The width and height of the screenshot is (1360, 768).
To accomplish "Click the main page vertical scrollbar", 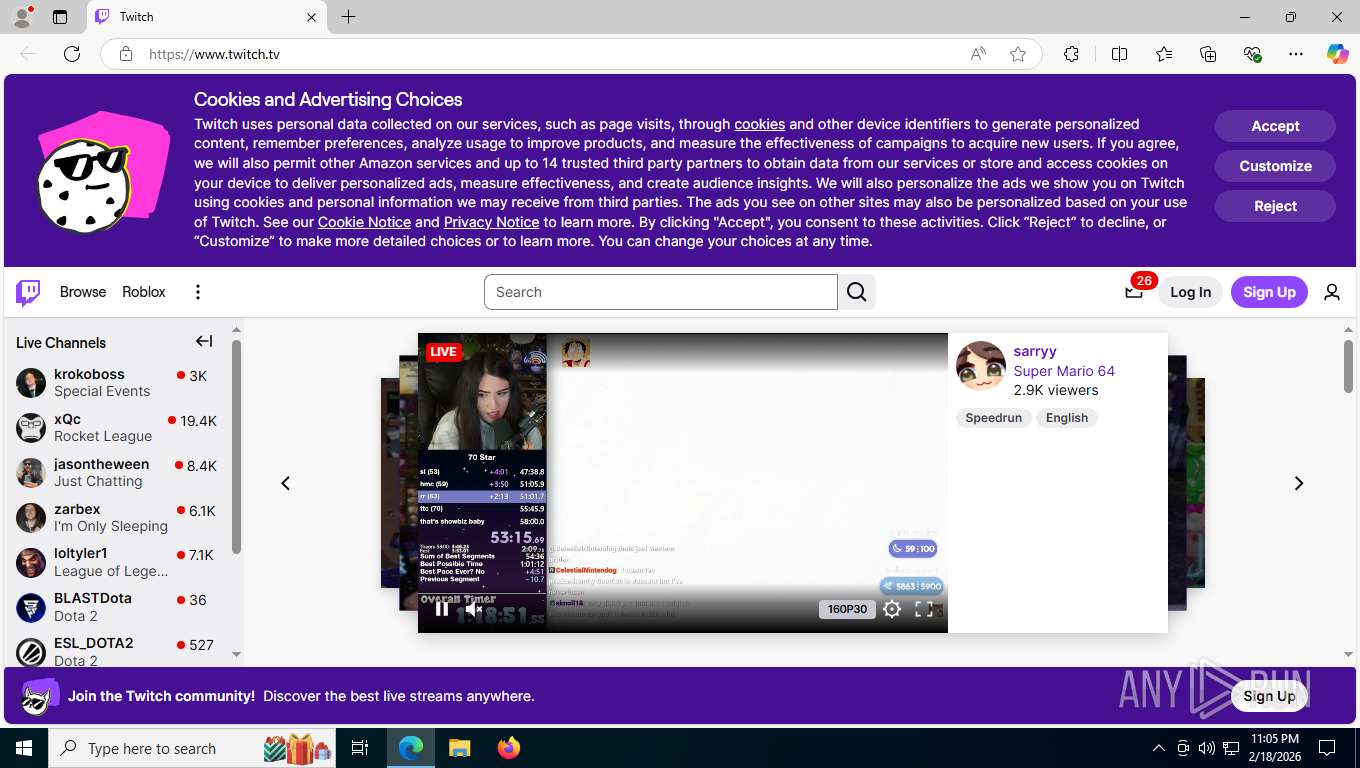I will (x=1348, y=366).
